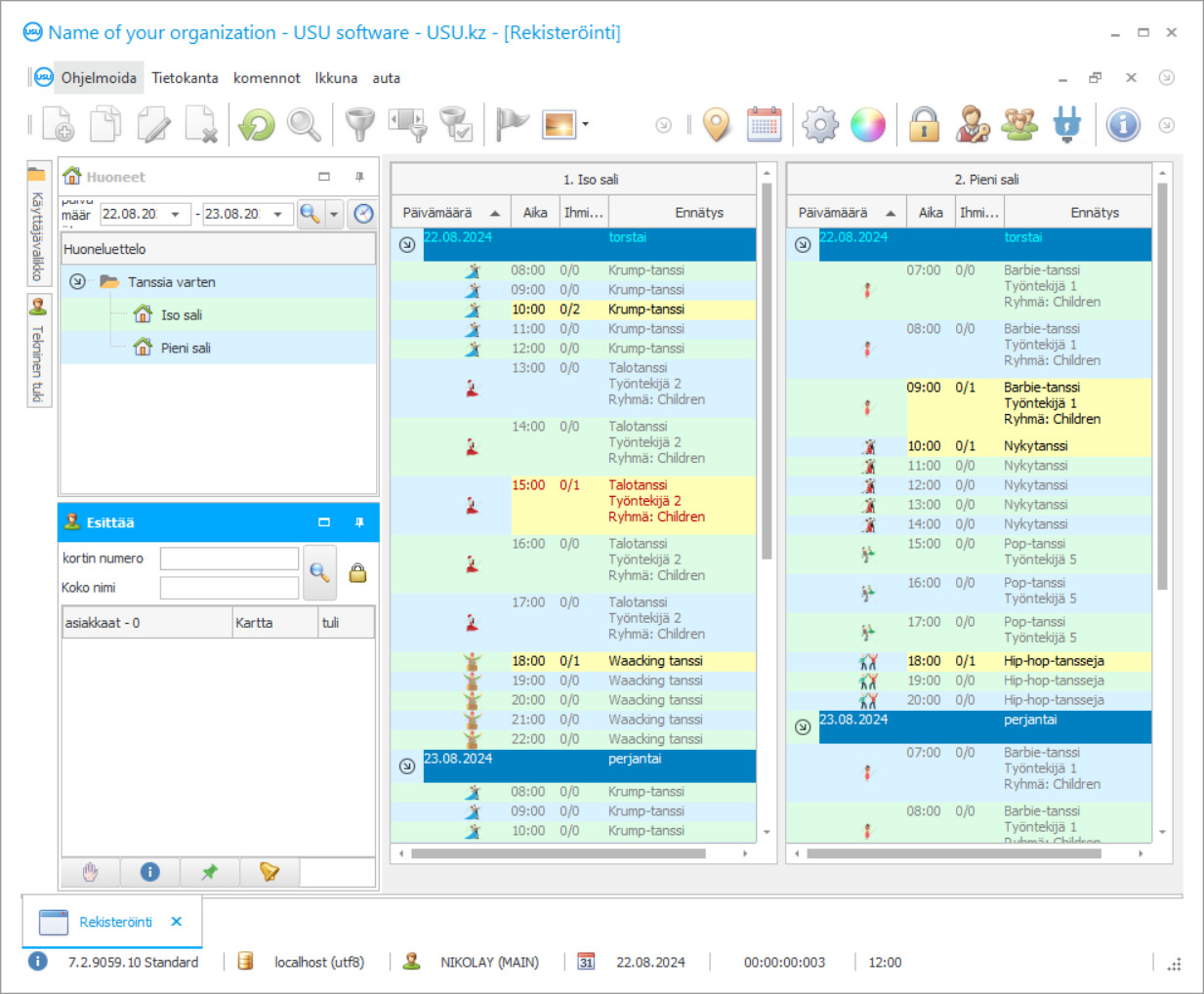
Task: Click the yellow padlock icon in Esittää panel
Action: coord(357,572)
